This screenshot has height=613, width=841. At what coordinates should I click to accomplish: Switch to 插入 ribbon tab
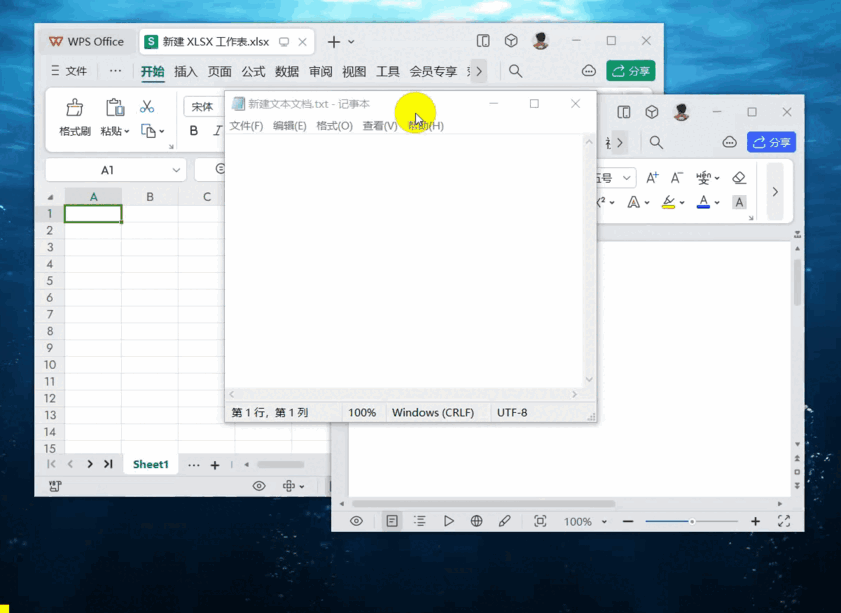pyautogui.click(x=186, y=71)
